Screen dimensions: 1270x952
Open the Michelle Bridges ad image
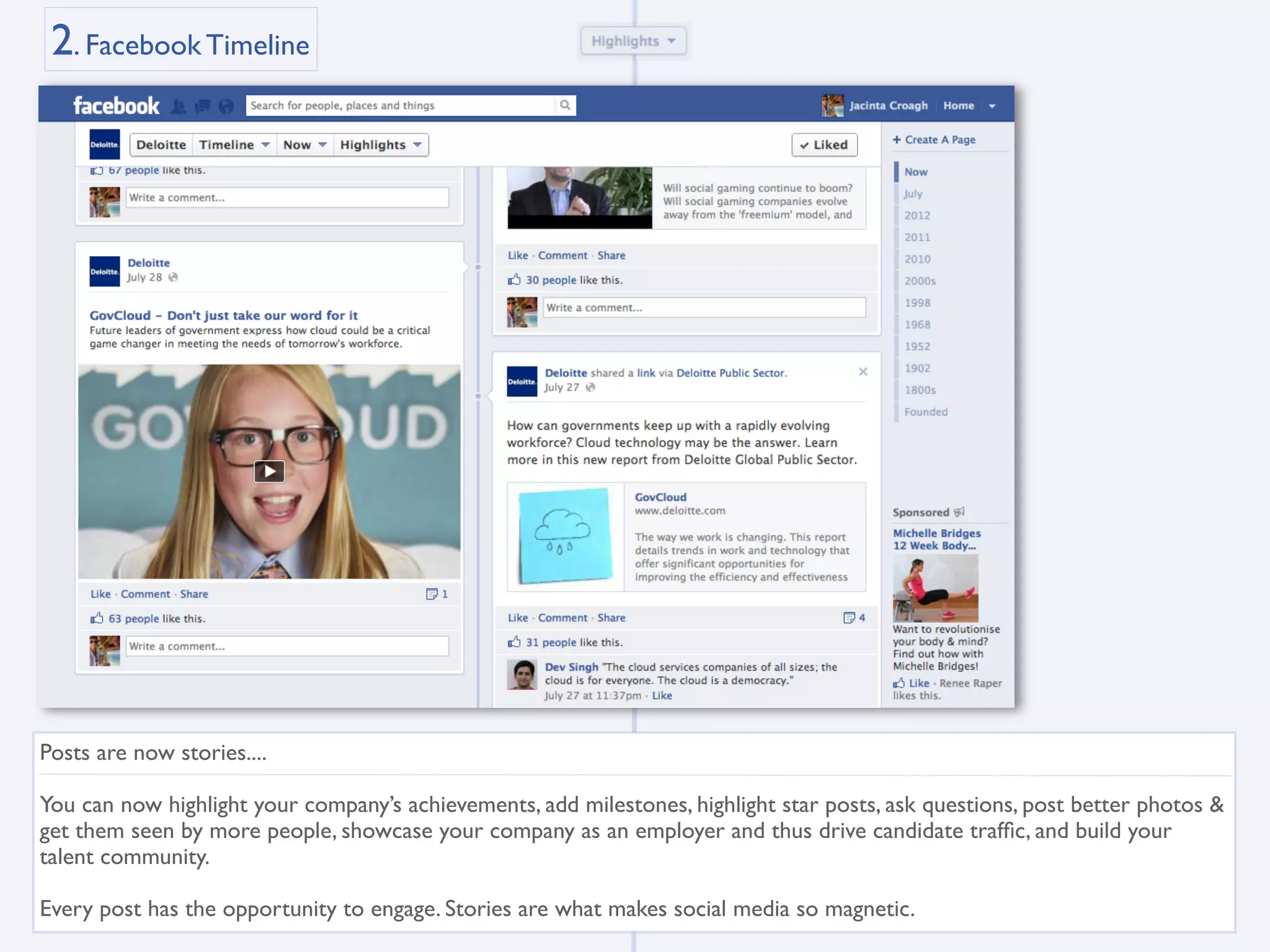(x=935, y=588)
